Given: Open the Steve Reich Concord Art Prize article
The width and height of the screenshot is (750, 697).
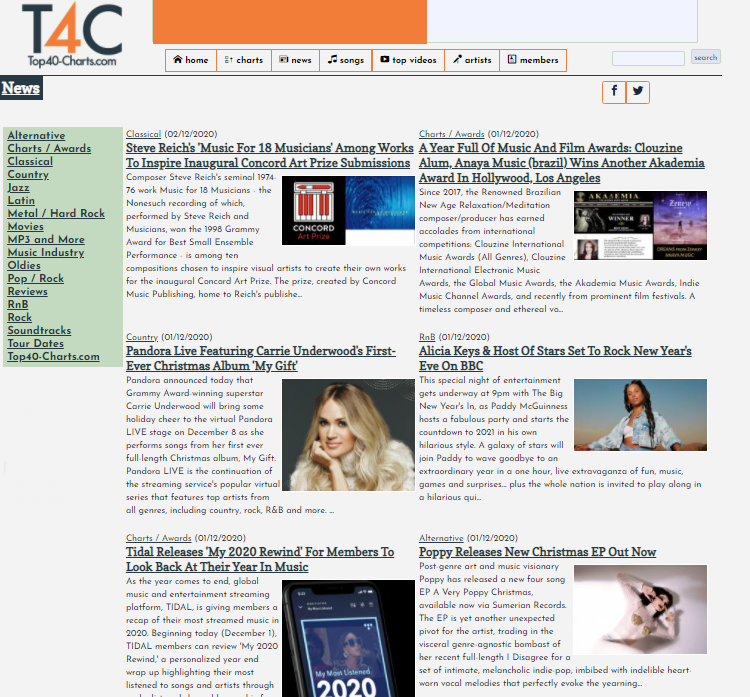Looking at the screenshot, I should (269, 155).
